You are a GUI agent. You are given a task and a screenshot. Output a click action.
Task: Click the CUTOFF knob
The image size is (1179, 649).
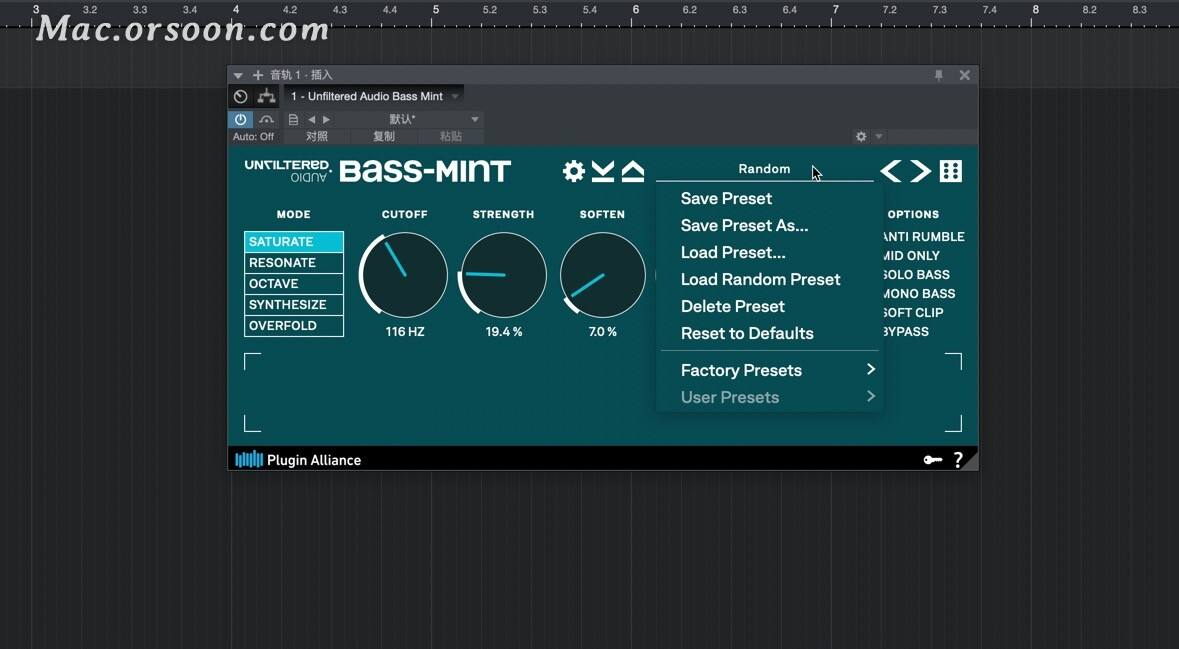point(404,274)
